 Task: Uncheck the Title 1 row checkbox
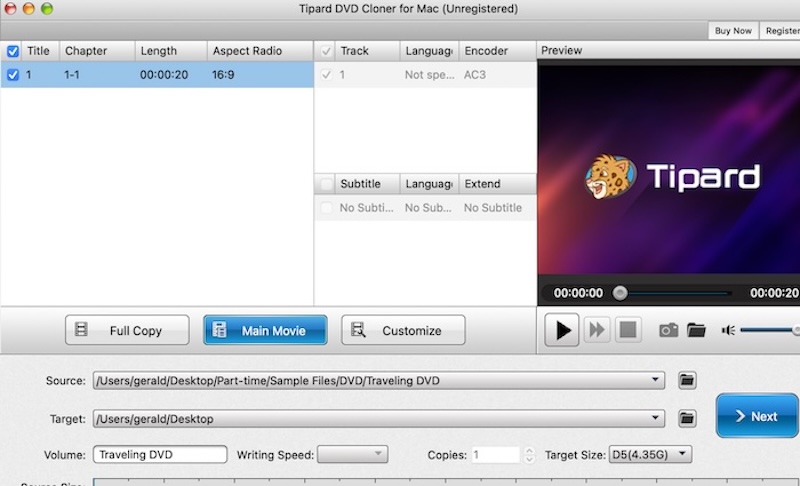pyautogui.click(x=13, y=74)
